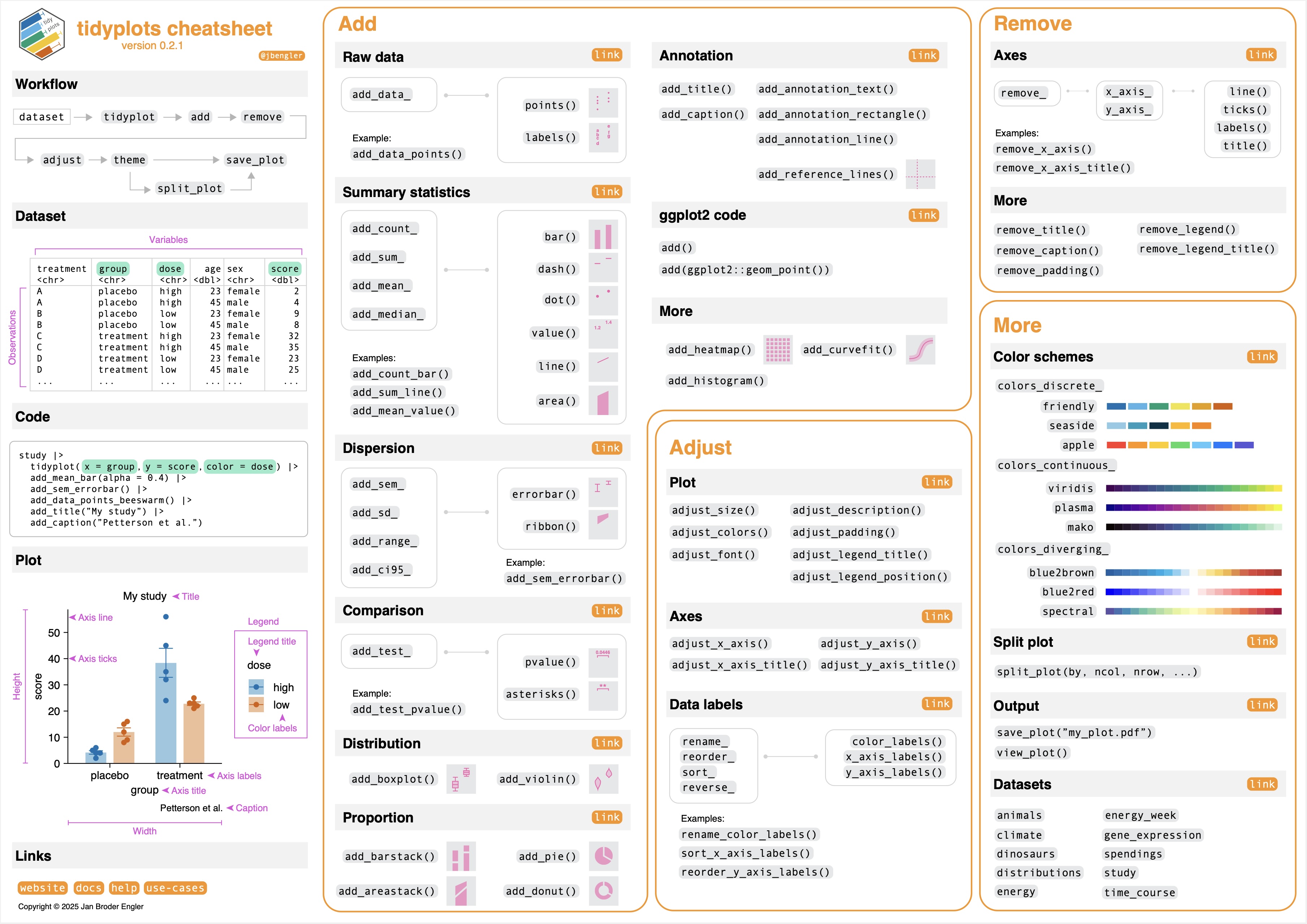Image resolution: width=1307 pixels, height=924 pixels.
Task: Select the value() number icon
Action: [603, 333]
